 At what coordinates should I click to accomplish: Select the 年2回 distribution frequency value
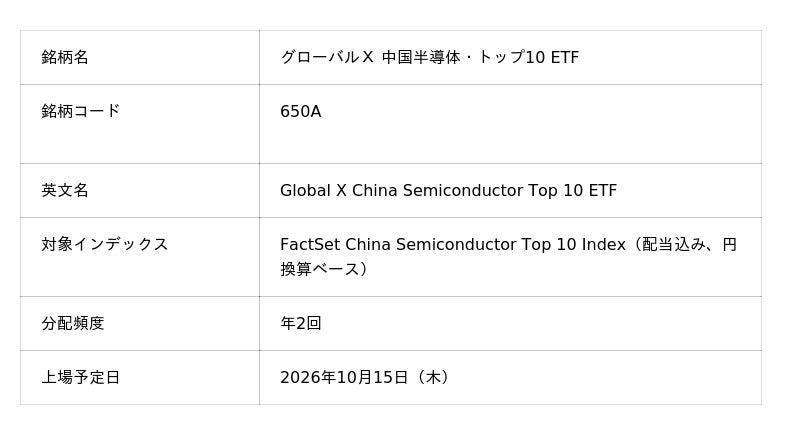pyautogui.click(x=301, y=323)
